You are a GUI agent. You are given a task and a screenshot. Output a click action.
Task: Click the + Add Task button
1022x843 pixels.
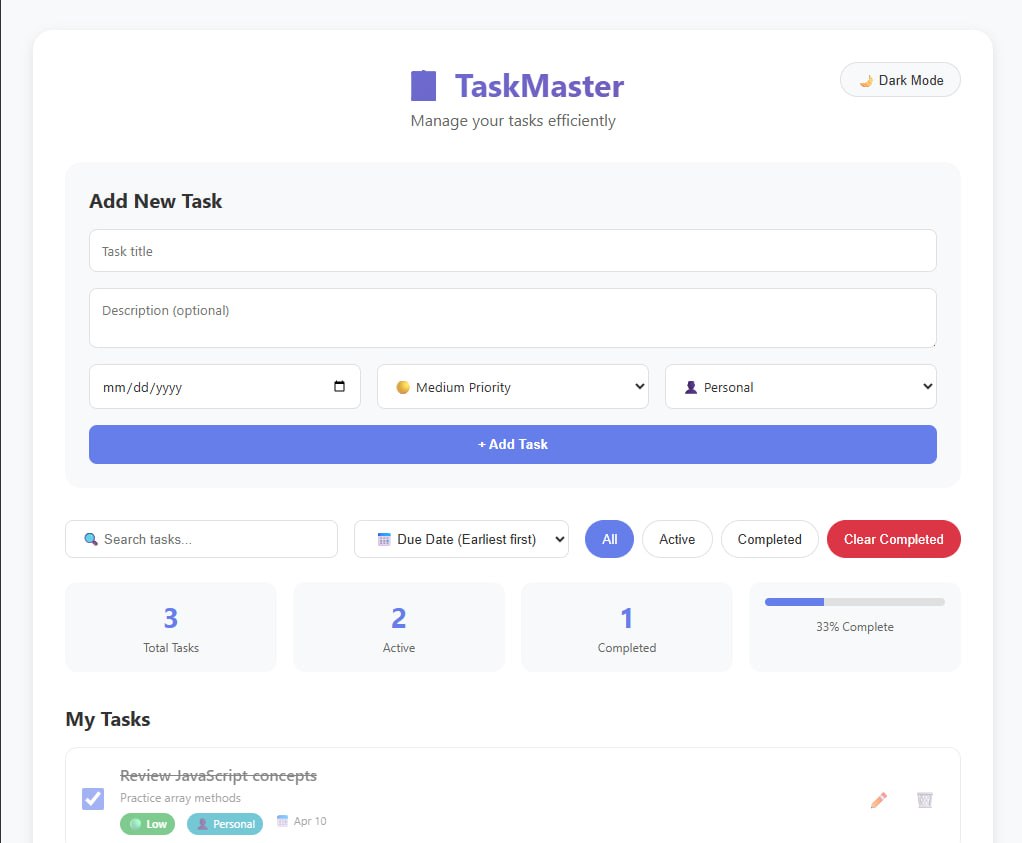pos(513,445)
